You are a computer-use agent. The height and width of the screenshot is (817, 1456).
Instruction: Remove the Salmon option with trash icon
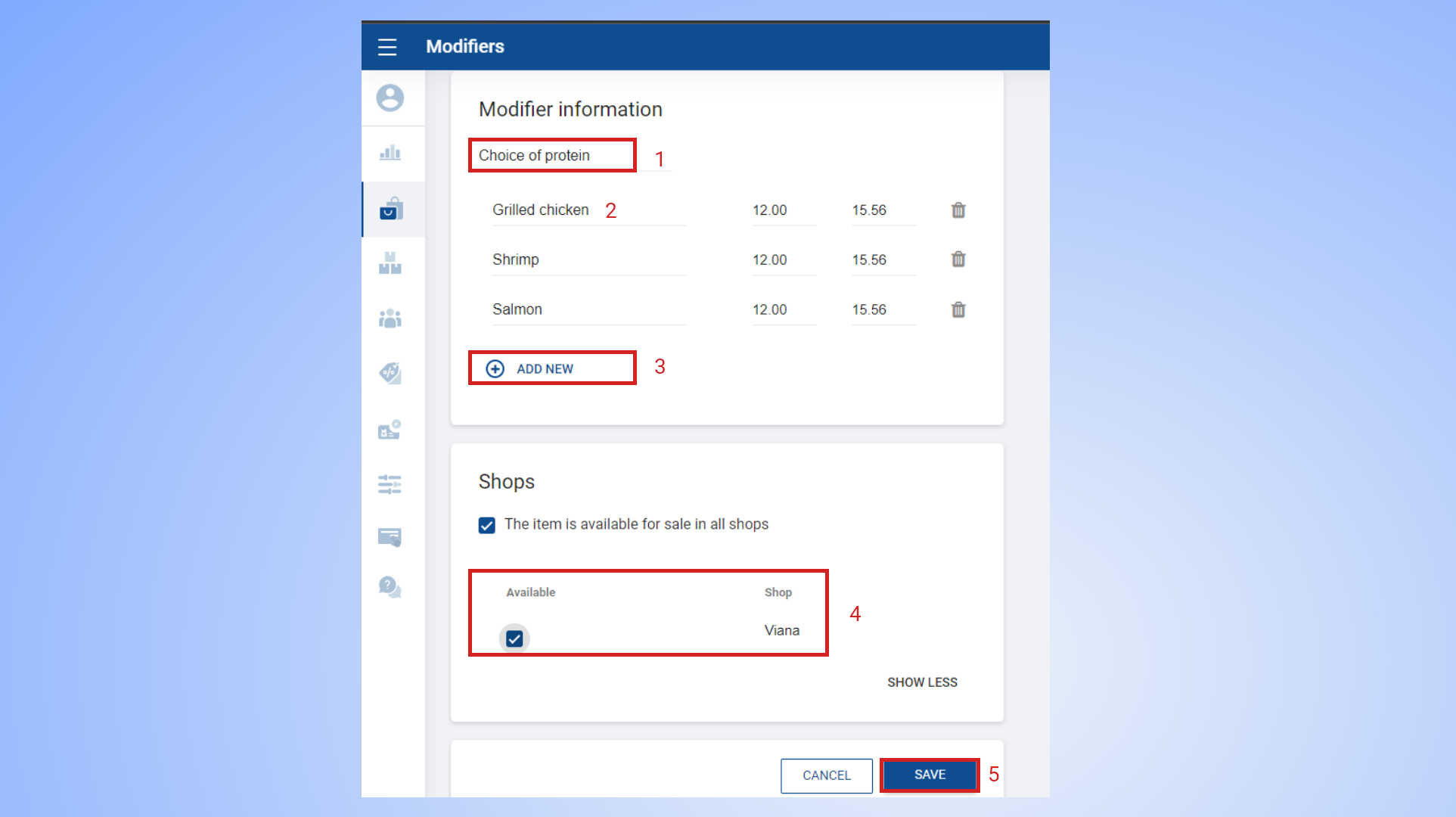tap(958, 309)
